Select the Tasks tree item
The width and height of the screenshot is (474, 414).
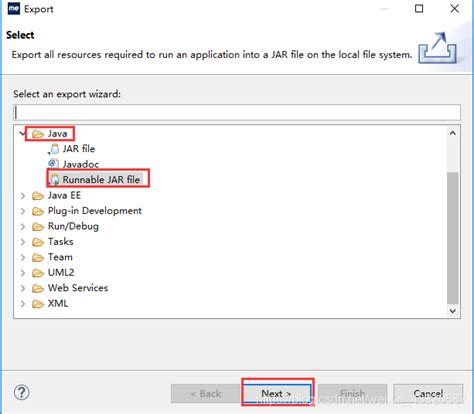tap(60, 242)
